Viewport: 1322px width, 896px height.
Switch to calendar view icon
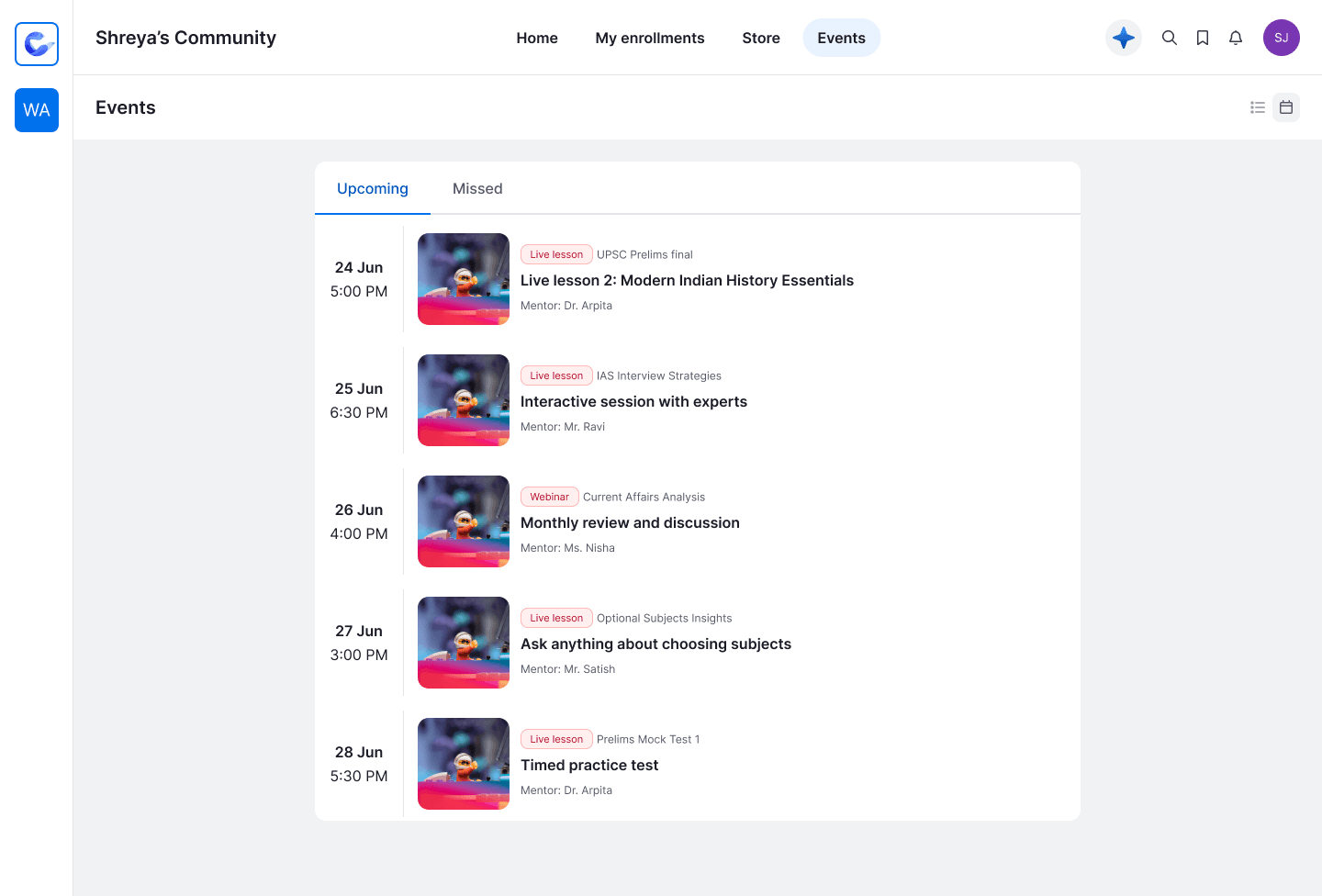point(1286,107)
